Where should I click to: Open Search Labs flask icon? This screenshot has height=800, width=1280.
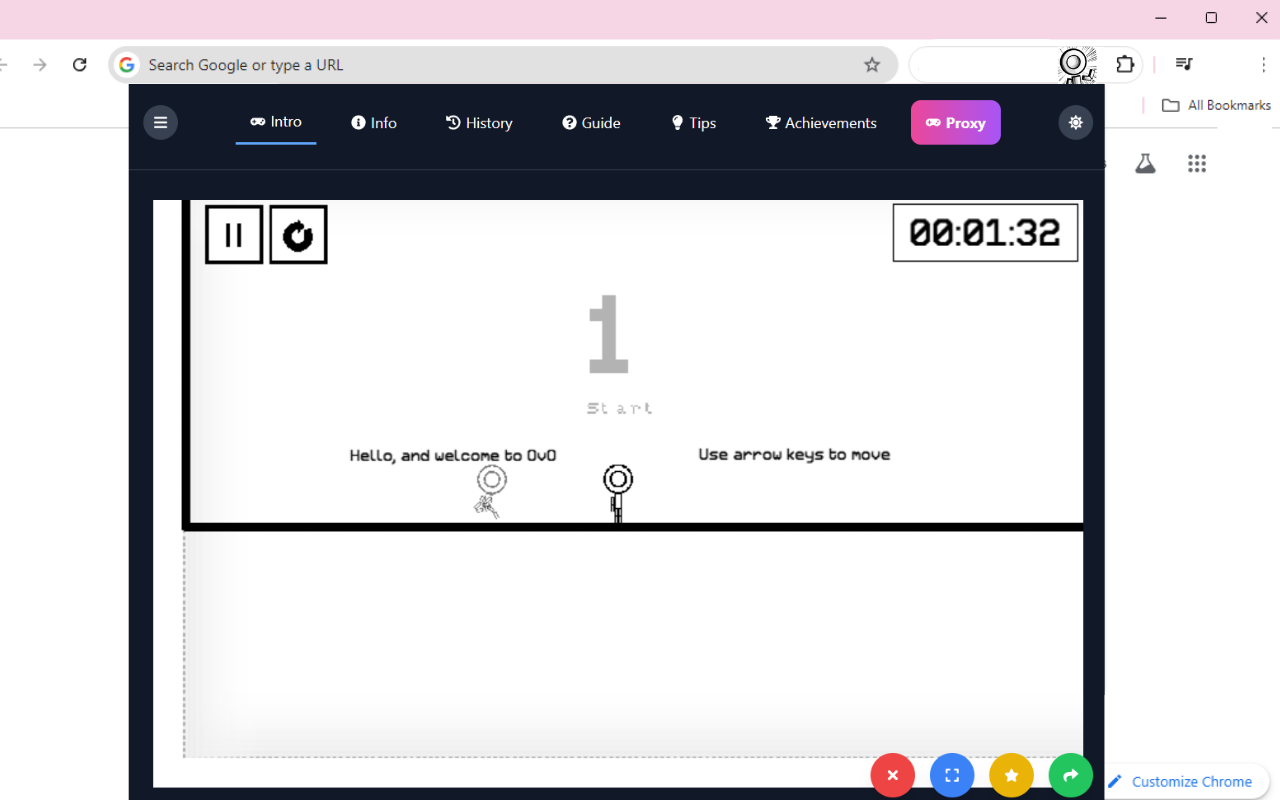pyautogui.click(x=1145, y=163)
